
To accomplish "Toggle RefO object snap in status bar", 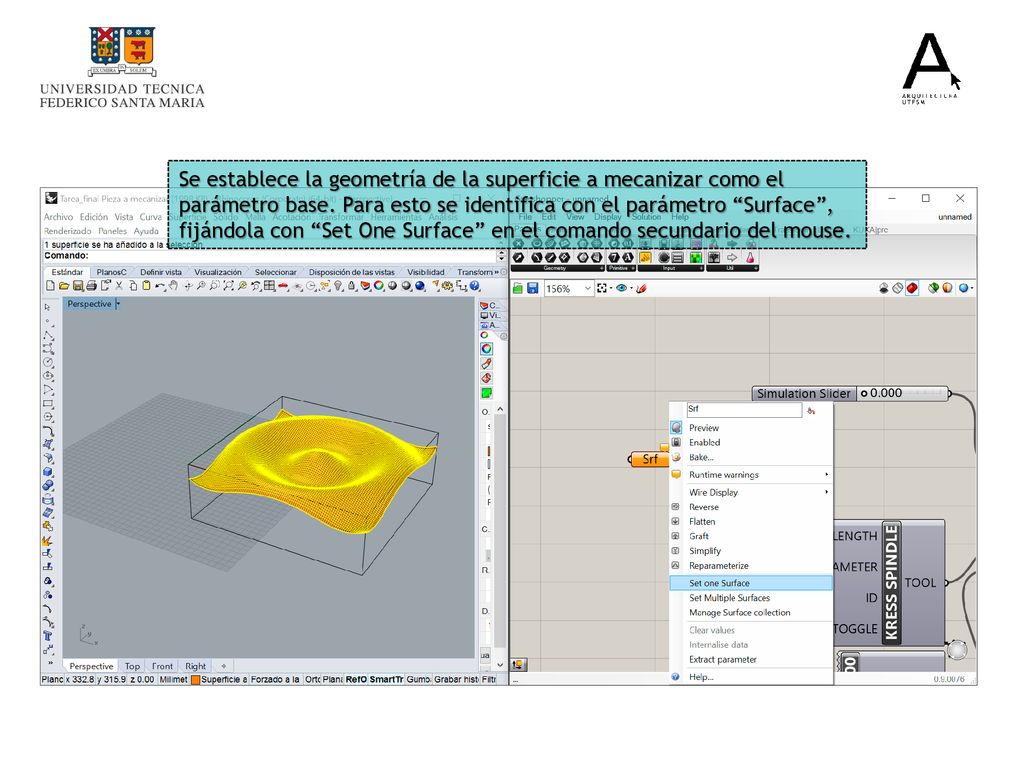I will tap(356, 679).
